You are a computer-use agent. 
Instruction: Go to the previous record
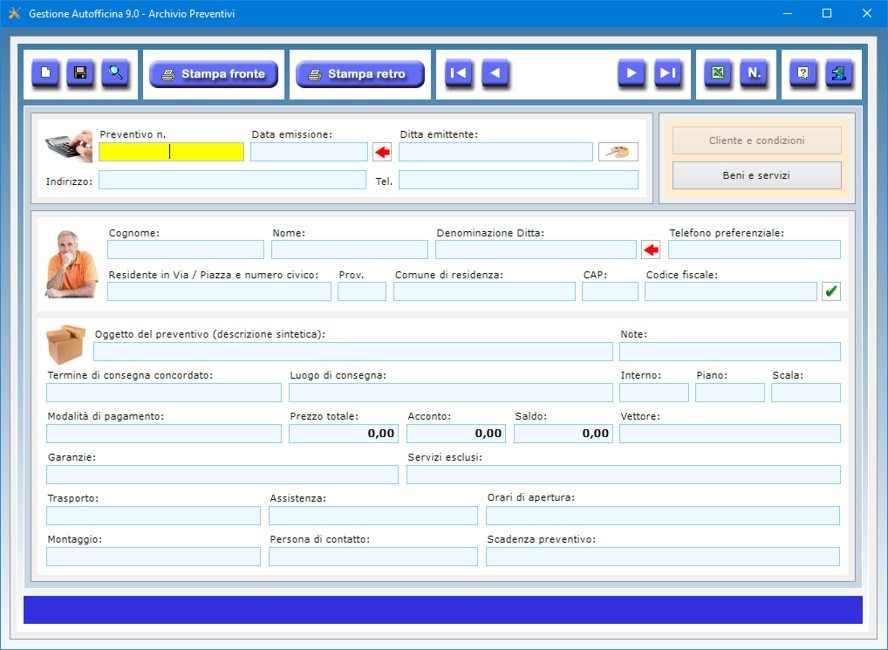496,73
